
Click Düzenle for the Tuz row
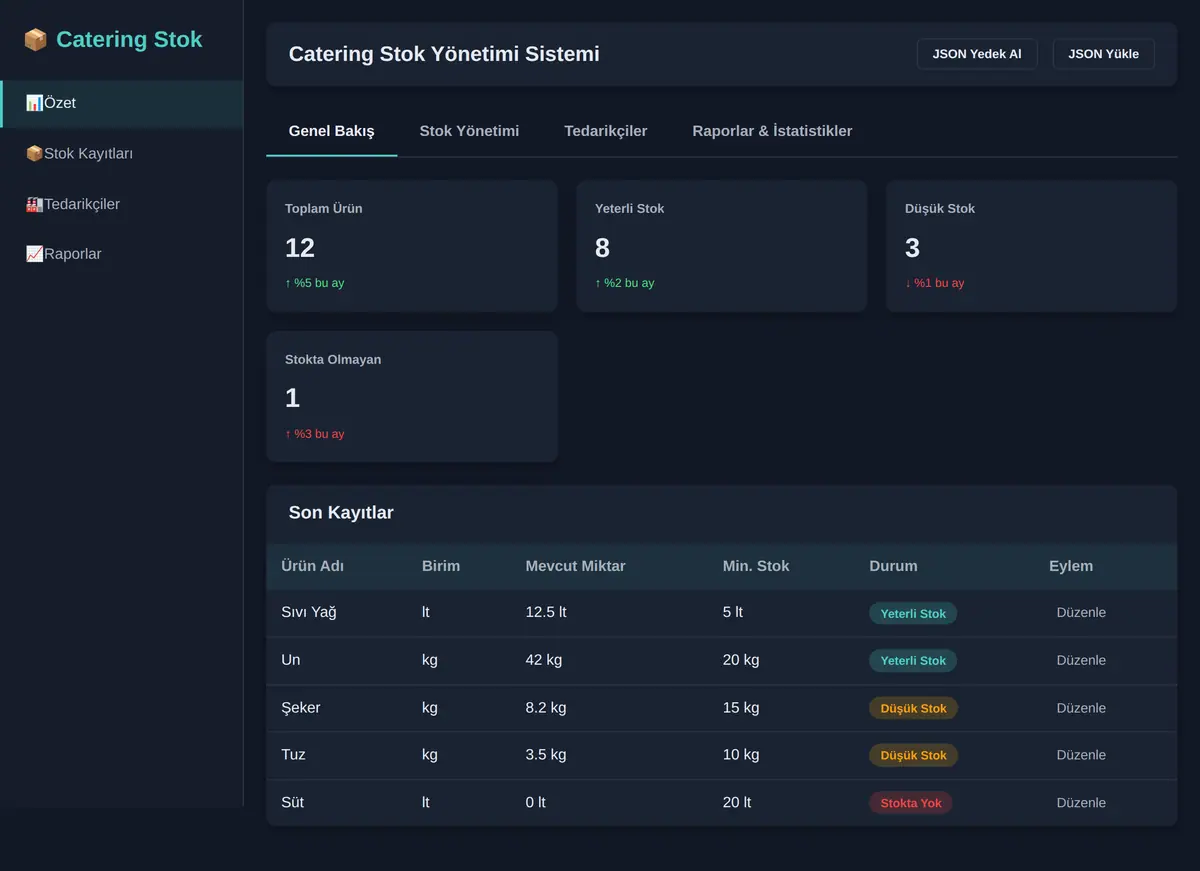1081,755
